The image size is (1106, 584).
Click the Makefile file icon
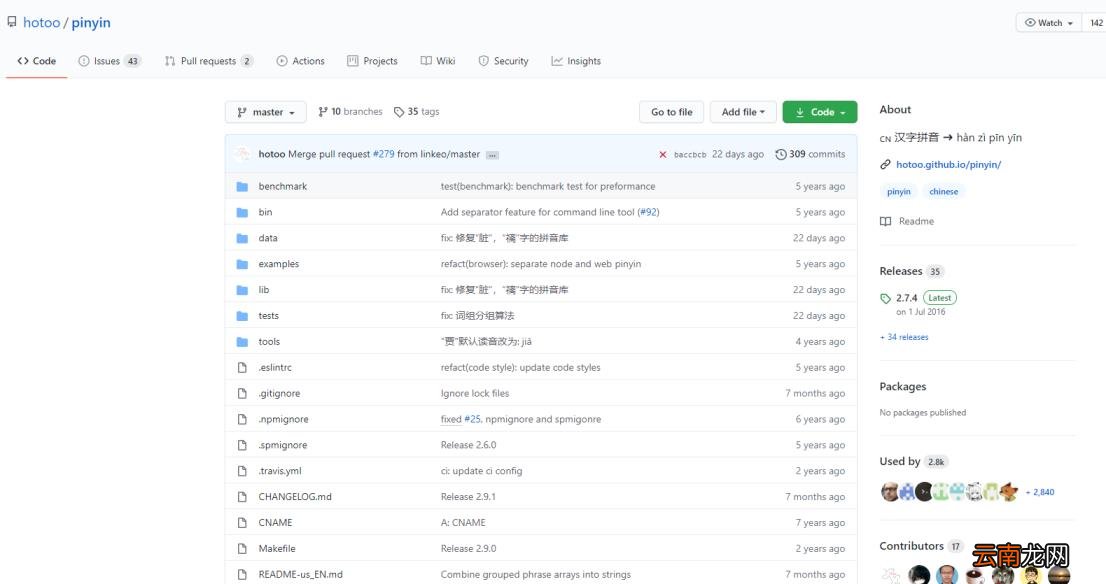click(242, 549)
